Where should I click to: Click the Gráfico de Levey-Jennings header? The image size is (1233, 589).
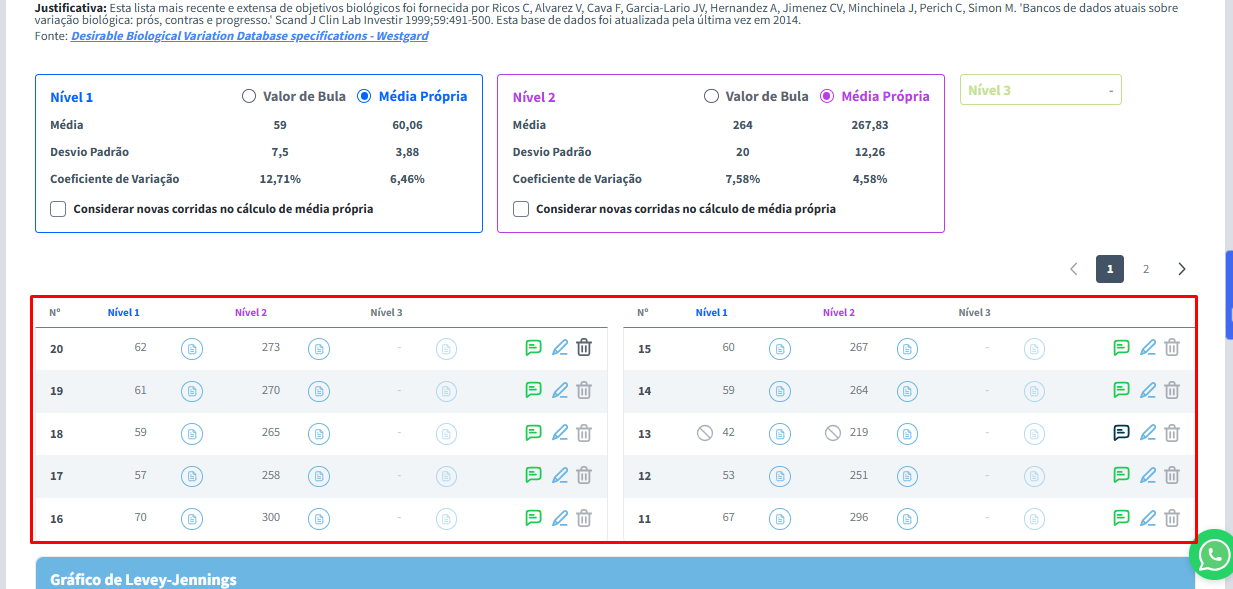point(143,579)
